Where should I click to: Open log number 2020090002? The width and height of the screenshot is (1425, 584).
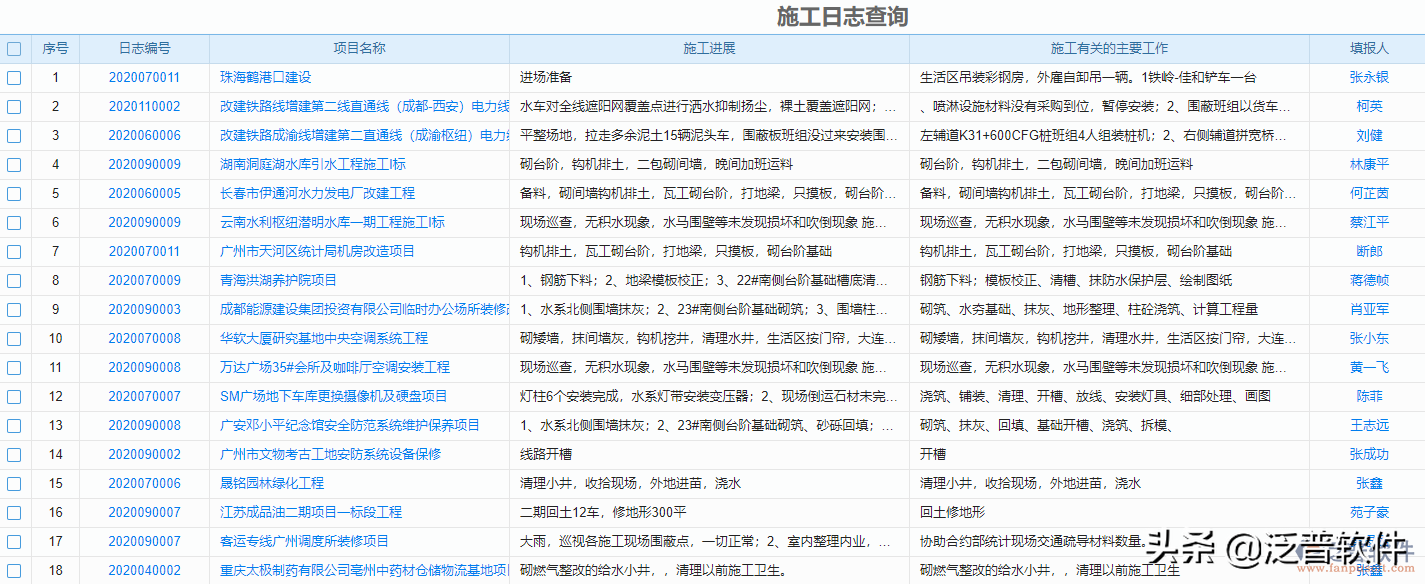click(x=145, y=454)
